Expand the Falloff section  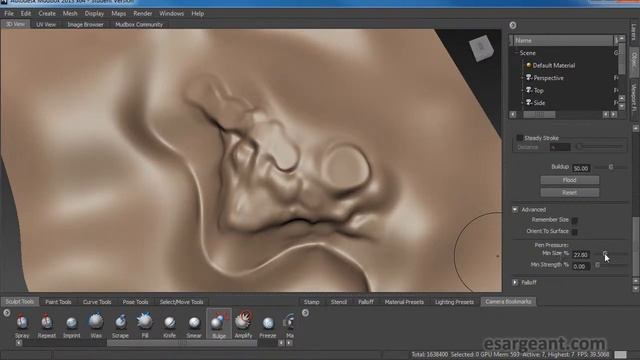click(x=515, y=282)
